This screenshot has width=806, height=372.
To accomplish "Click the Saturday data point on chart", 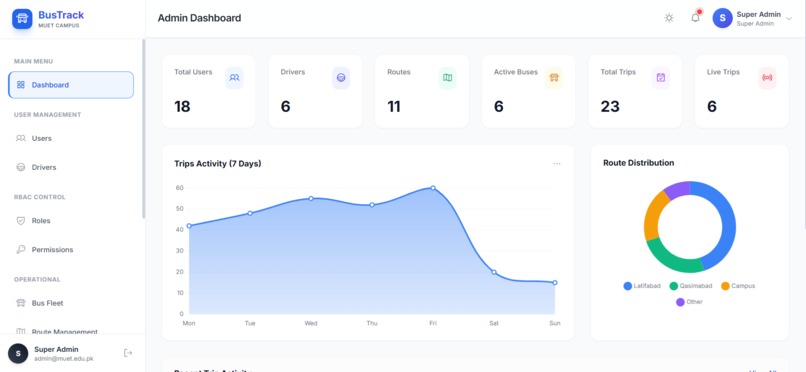I will [x=494, y=272].
